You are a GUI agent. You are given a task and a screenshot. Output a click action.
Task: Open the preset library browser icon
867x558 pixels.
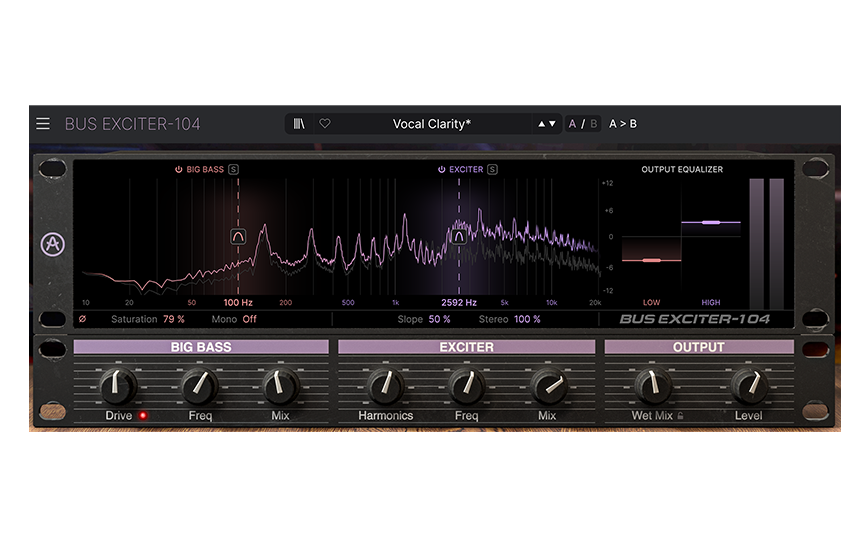pos(299,124)
